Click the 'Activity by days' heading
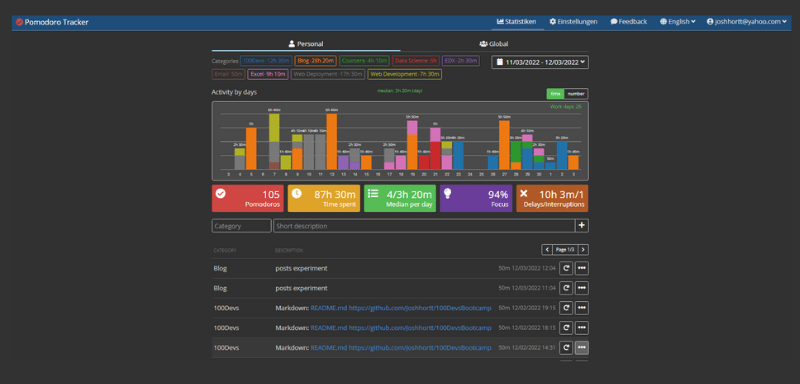This screenshot has width=800, height=384. [x=234, y=92]
